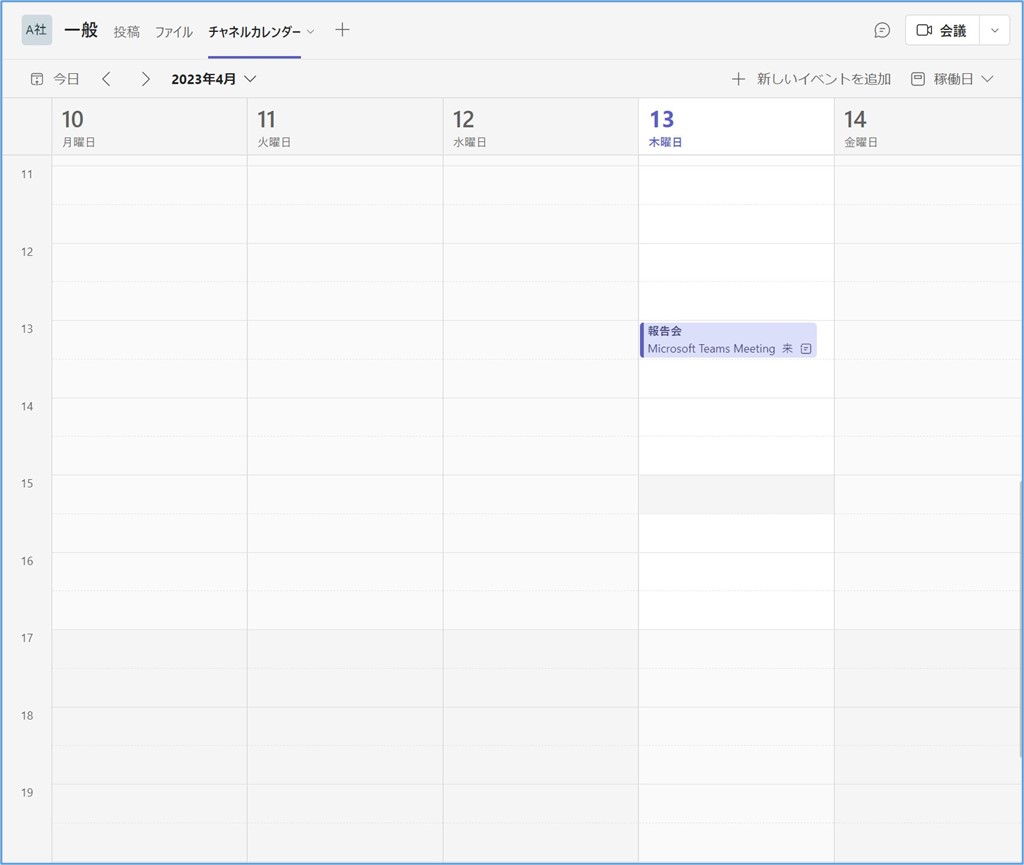Click the A社 team avatar icon
The width and height of the screenshot is (1024, 865).
(x=36, y=30)
